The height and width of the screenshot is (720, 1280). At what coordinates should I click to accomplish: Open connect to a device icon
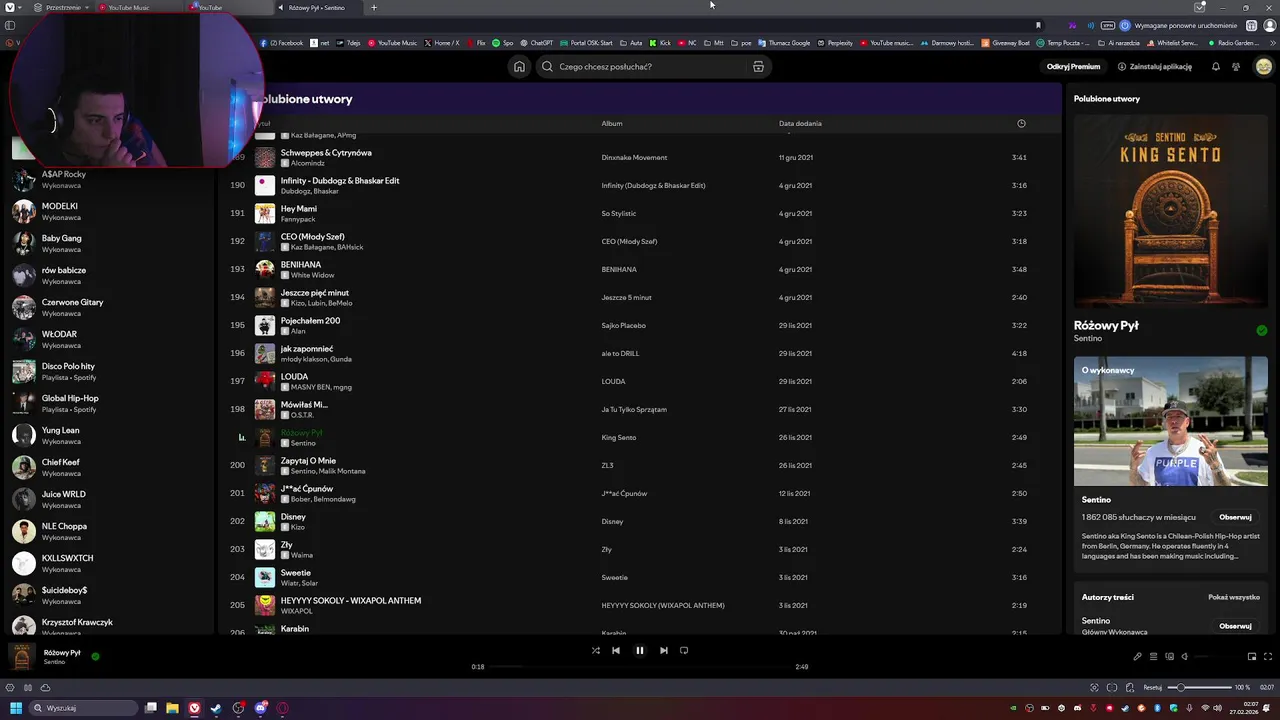pos(1169,657)
